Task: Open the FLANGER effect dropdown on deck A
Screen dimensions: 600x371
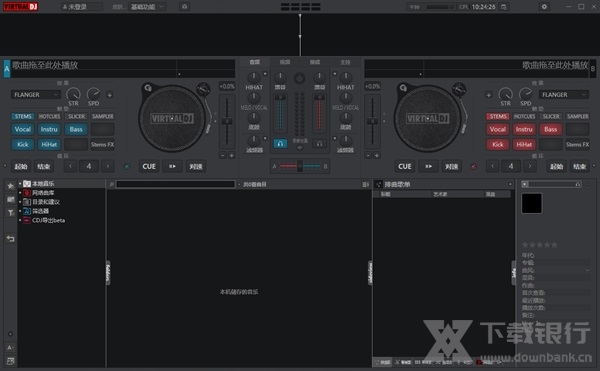Action: pos(36,94)
